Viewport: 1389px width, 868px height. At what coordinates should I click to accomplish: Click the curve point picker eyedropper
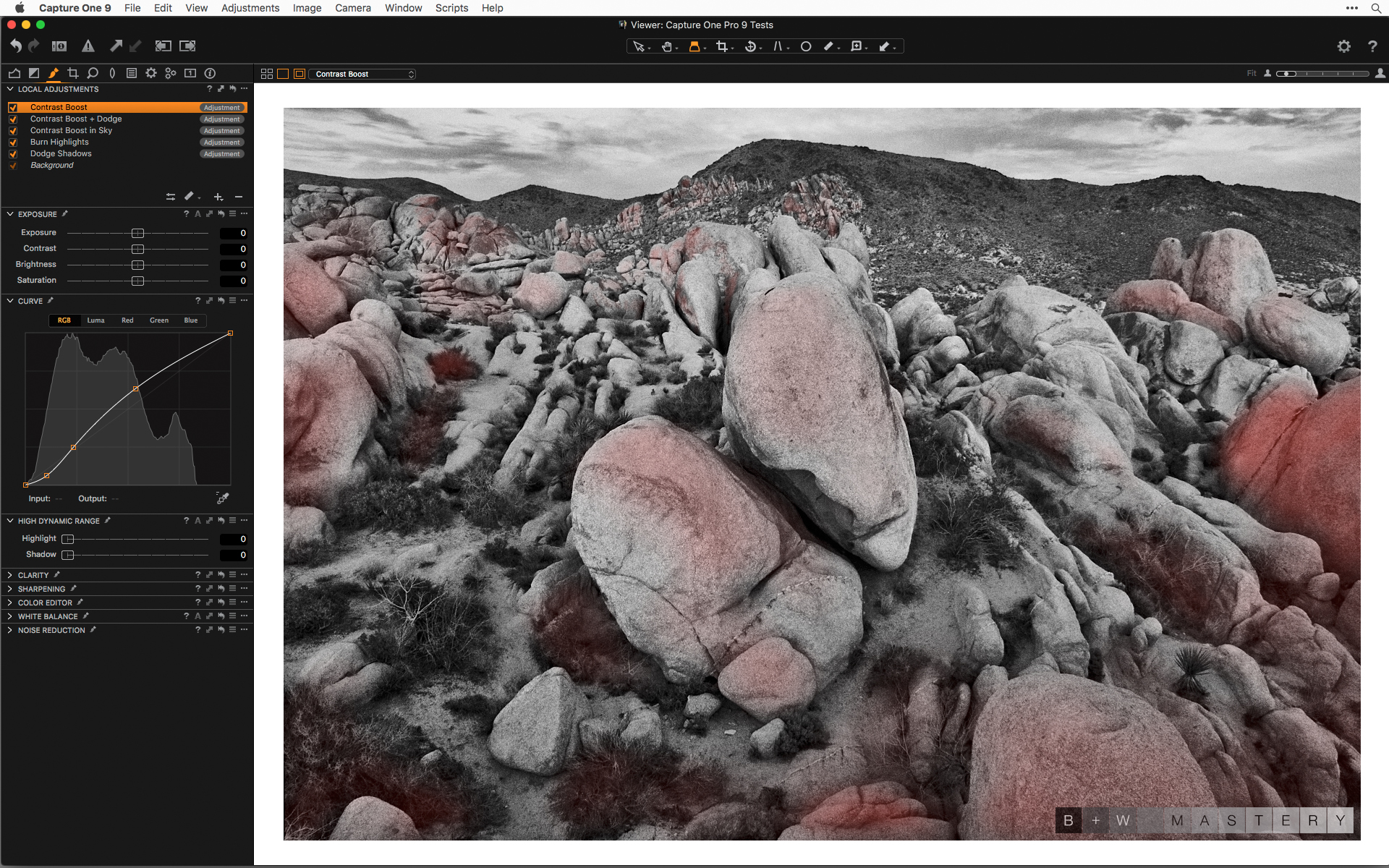[x=223, y=498]
